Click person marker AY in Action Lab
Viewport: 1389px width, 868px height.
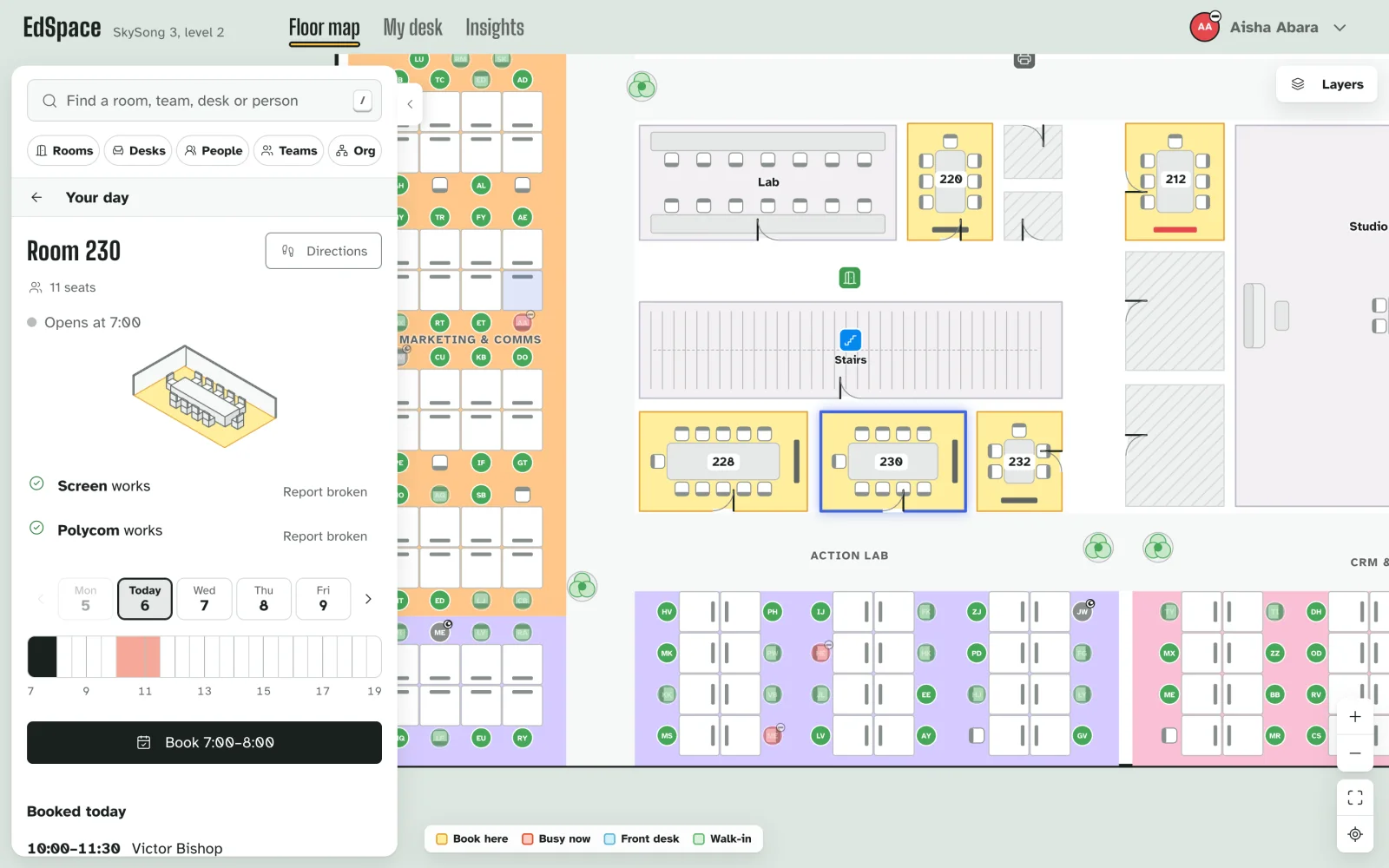(x=926, y=735)
